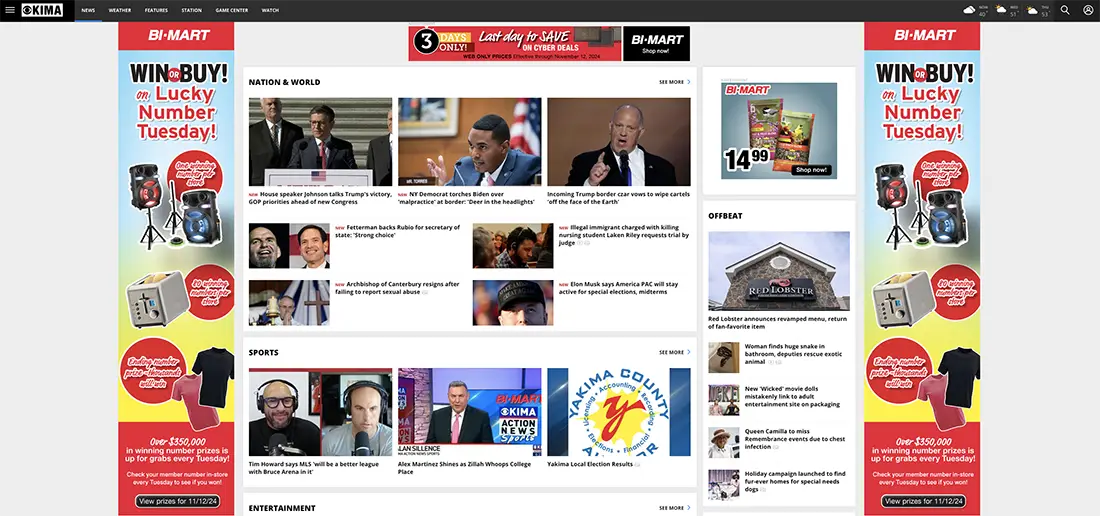
Task: Click View prizes button in right ad
Action: pyautogui.click(x=923, y=501)
